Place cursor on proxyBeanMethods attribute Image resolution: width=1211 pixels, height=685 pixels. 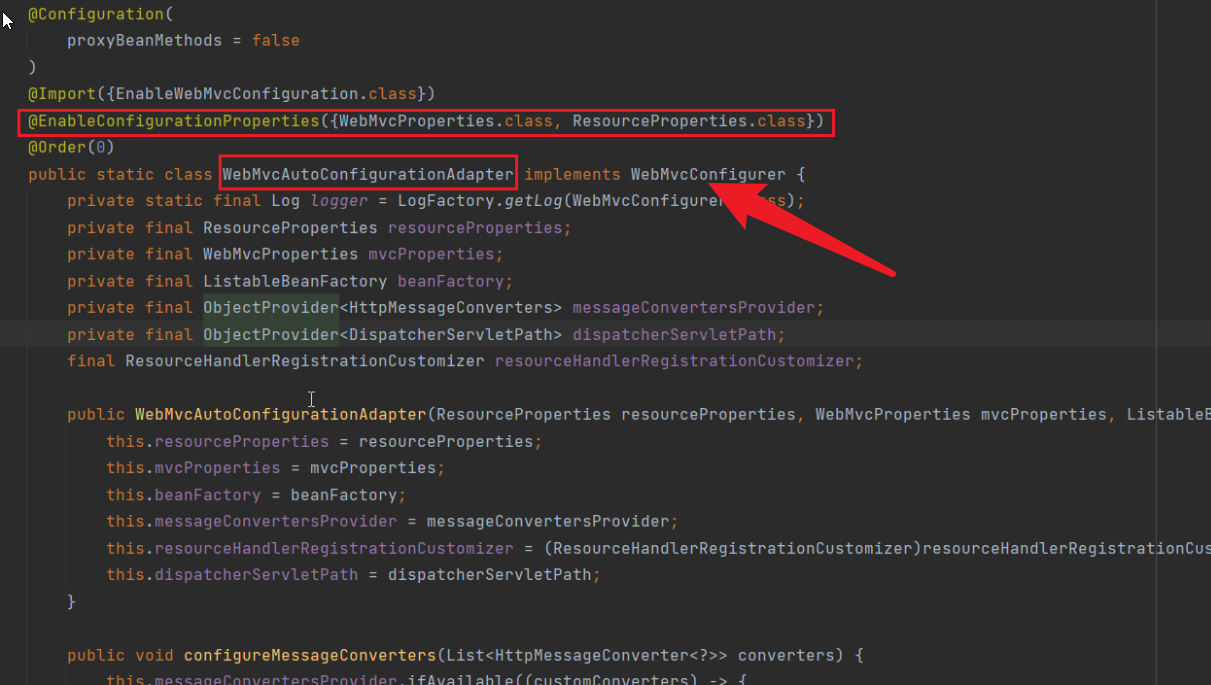(x=145, y=41)
